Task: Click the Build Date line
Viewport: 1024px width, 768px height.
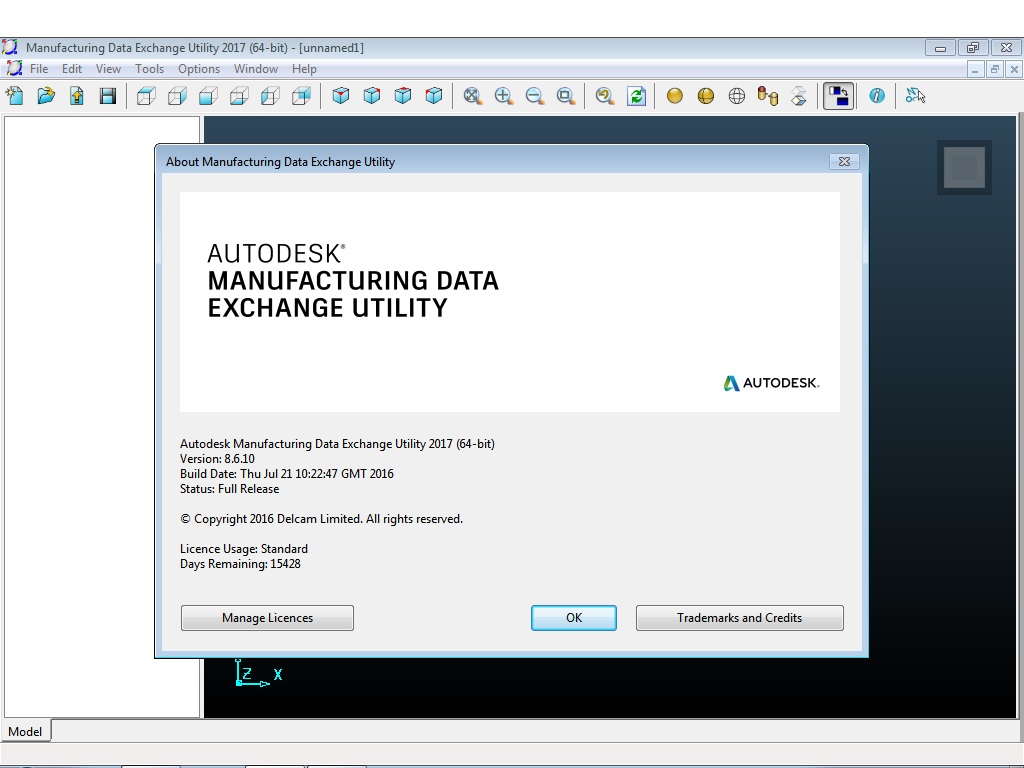Action: [x=287, y=473]
